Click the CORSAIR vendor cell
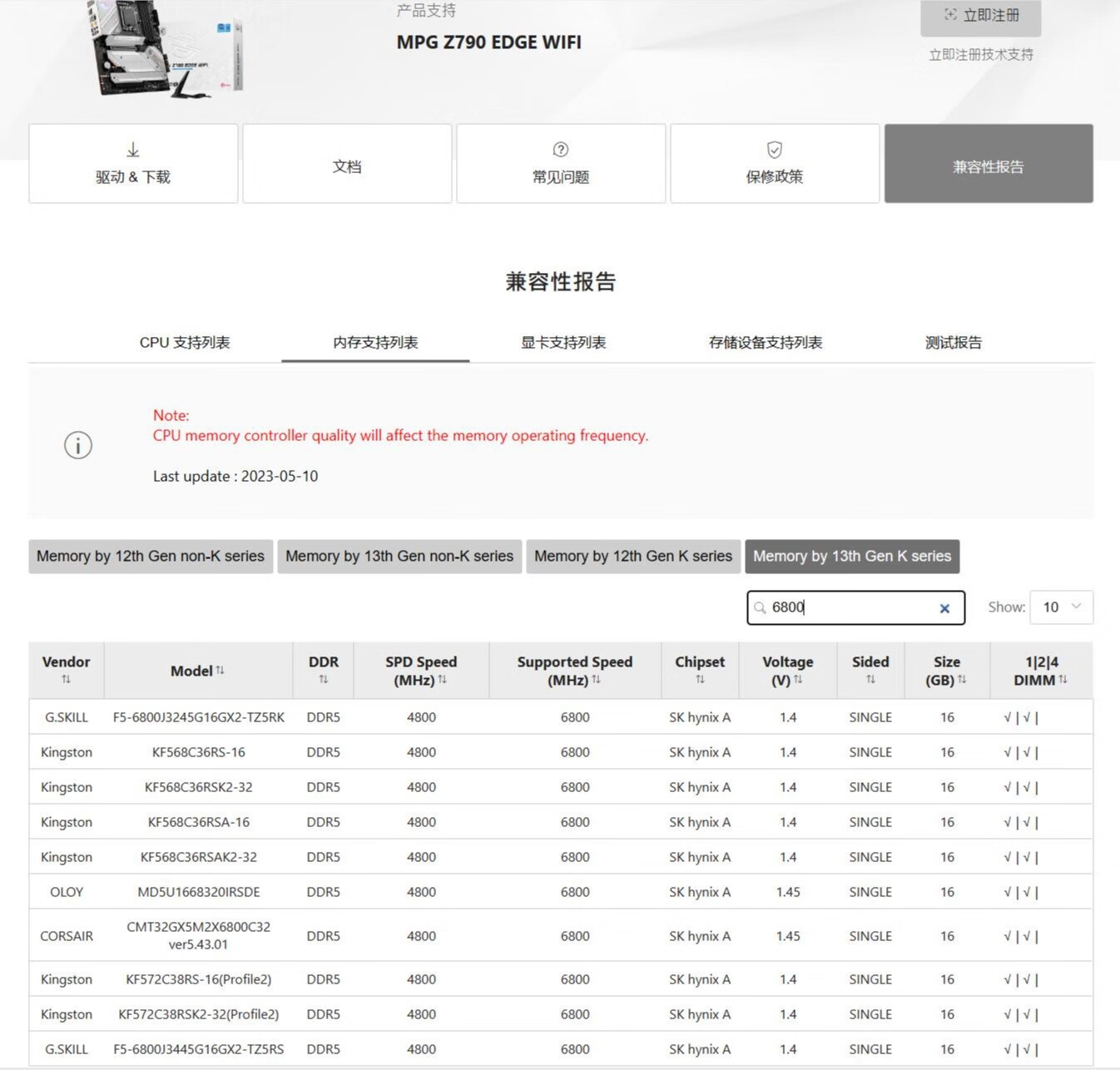This screenshot has height=1070, width=1120. click(67, 936)
